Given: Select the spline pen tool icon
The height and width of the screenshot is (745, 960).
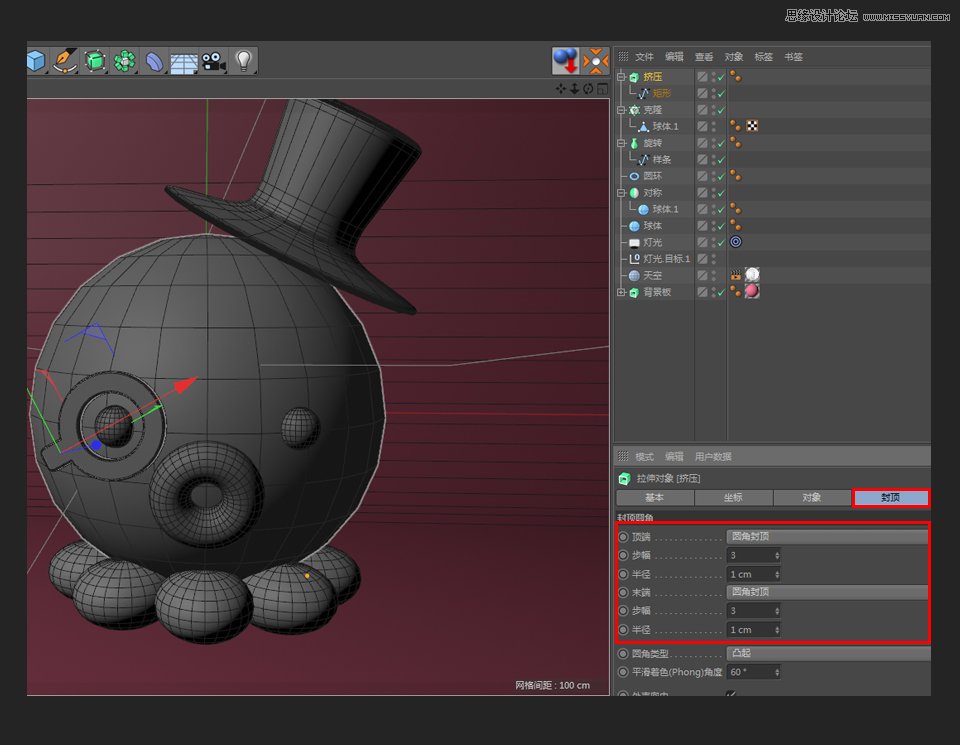Looking at the screenshot, I should (x=65, y=61).
